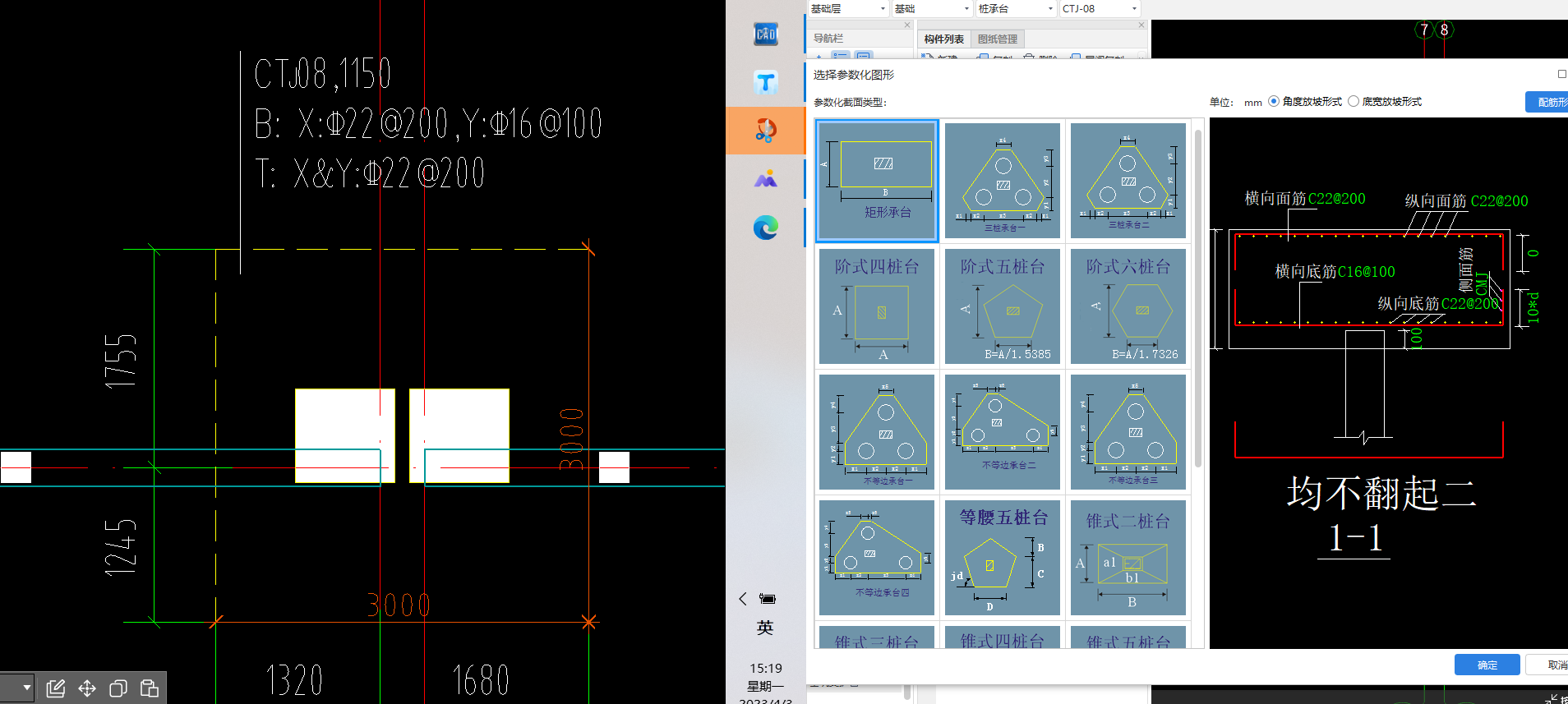Choose the 矩形承台 section thumbnail
Image resolution: width=1568 pixels, height=704 pixels.
tap(877, 181)
